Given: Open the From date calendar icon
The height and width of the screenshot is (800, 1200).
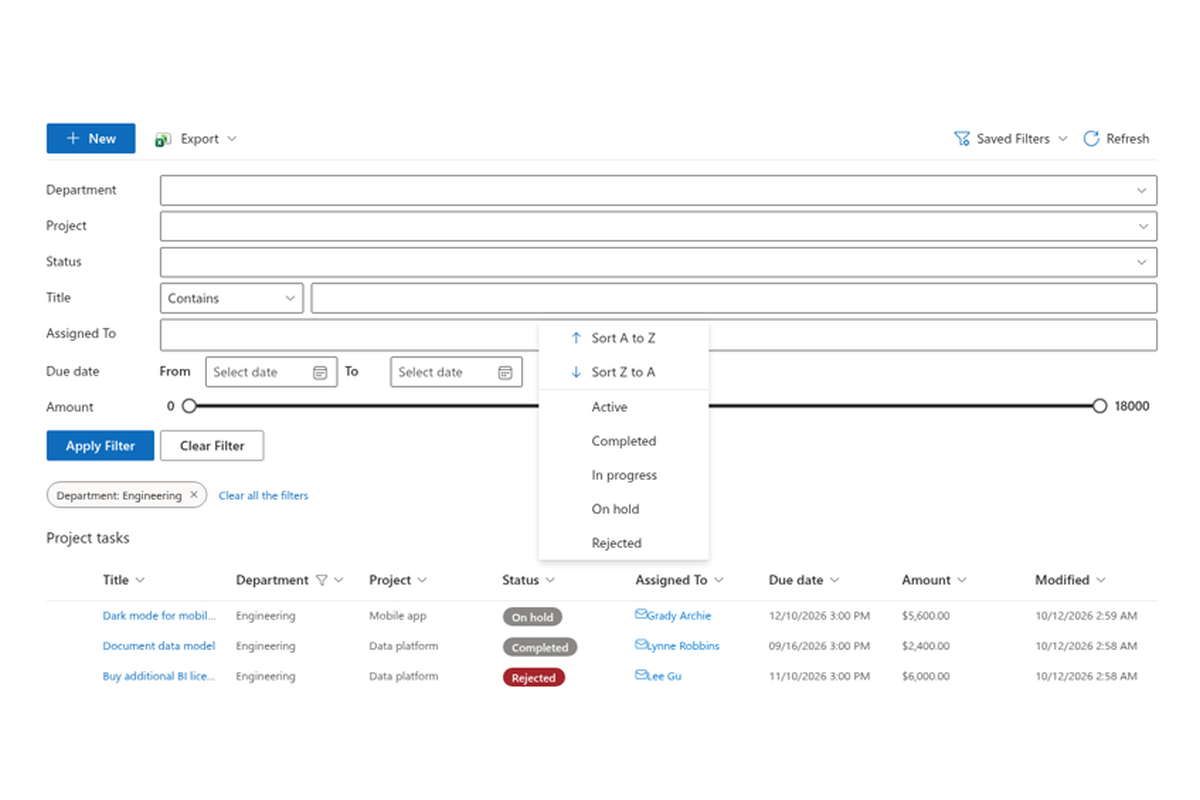Looking at the screenshot, I should pos(320,372).
